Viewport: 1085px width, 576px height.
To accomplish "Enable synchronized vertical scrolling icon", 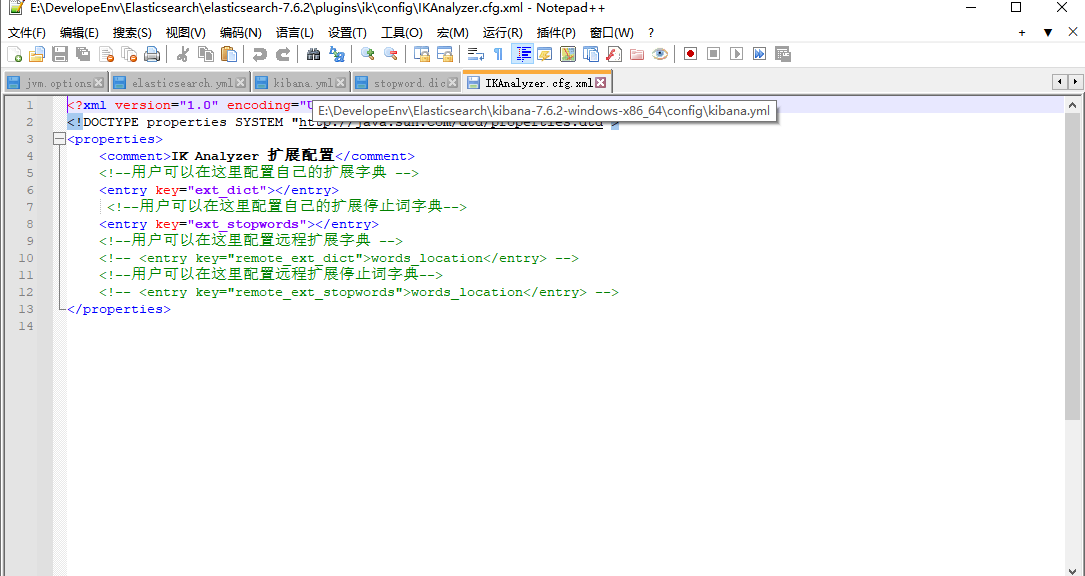I will pyautogui.click(x=422, y=54).
